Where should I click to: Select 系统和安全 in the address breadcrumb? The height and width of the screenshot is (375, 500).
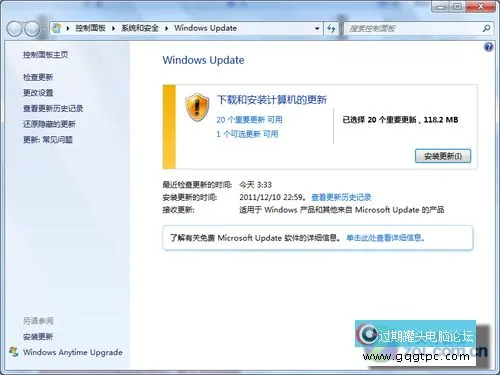pyautogui.click(x=140, y=28)
